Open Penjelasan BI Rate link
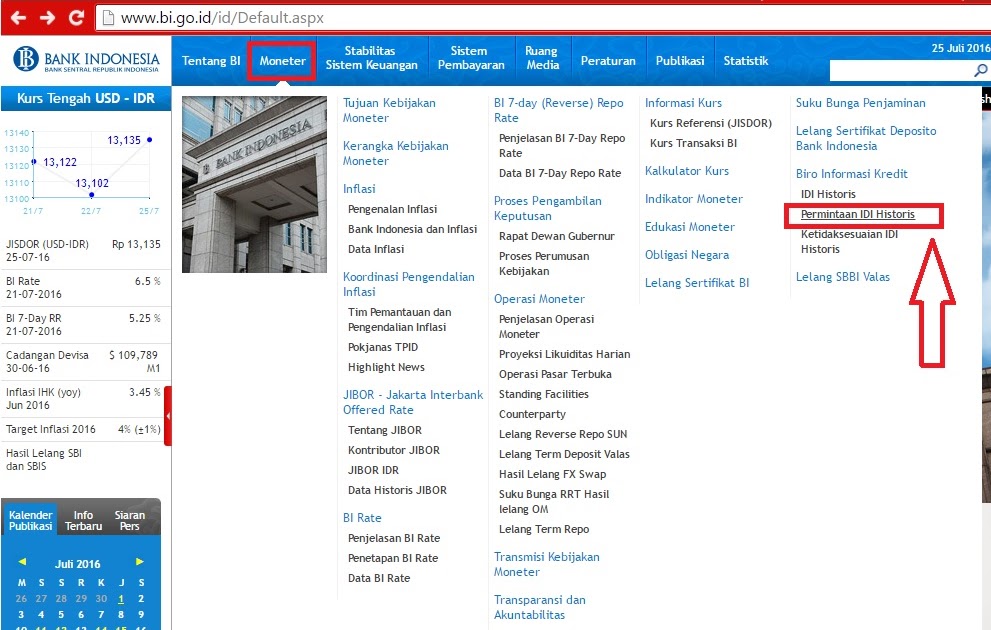The image size is (991, 630). [x=394, y=538]
